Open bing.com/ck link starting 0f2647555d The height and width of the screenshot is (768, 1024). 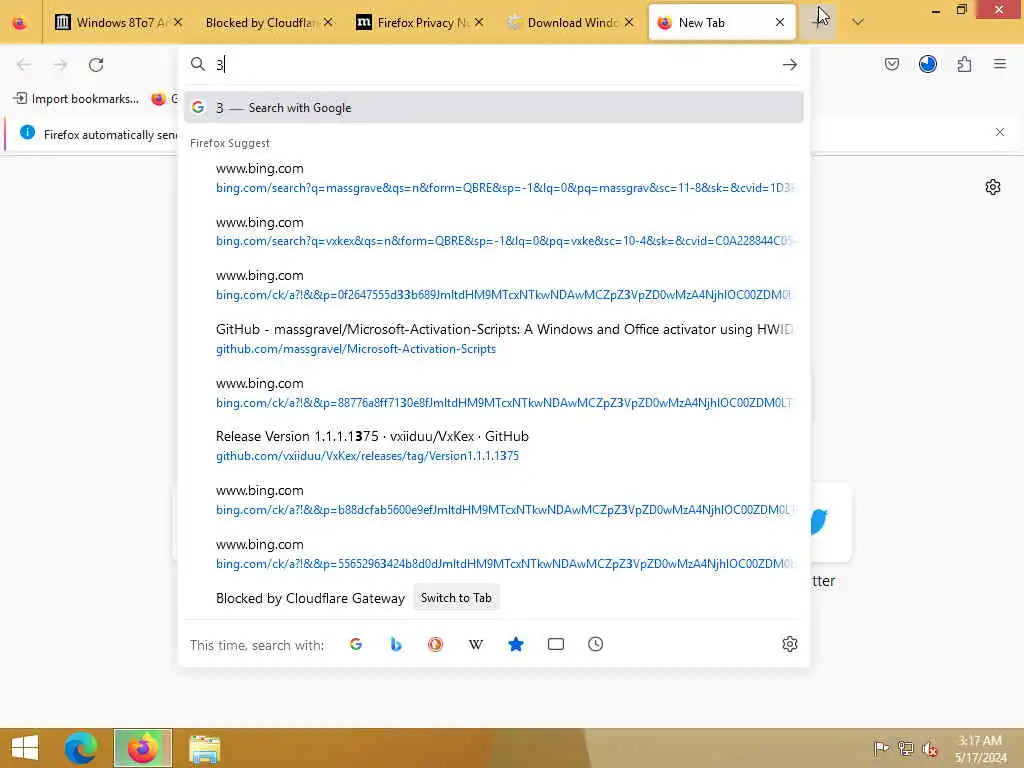click(x=494, y=285)
